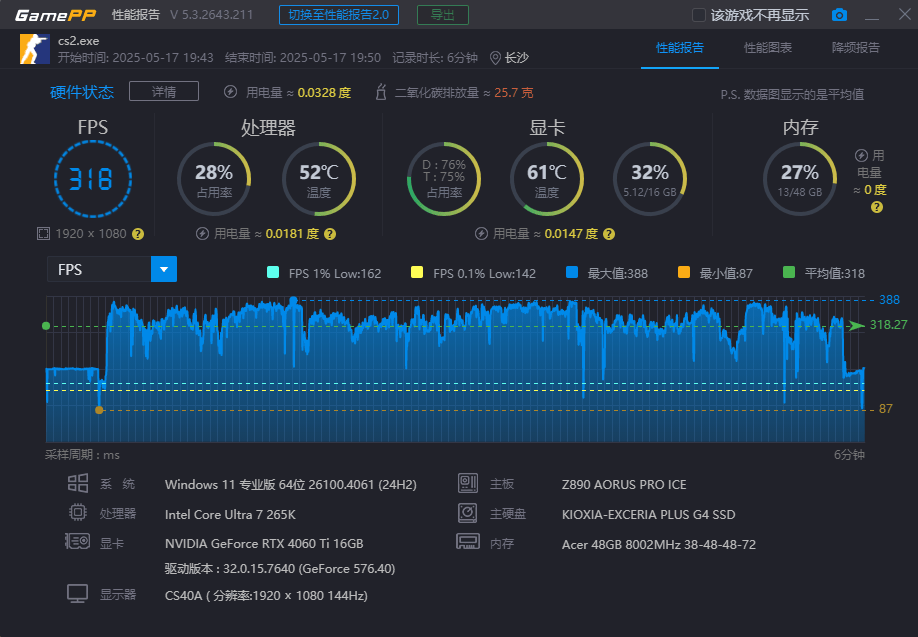Click the location pin icon beside 长沙
The image size is (918, 637).
[x=495, y=58]
